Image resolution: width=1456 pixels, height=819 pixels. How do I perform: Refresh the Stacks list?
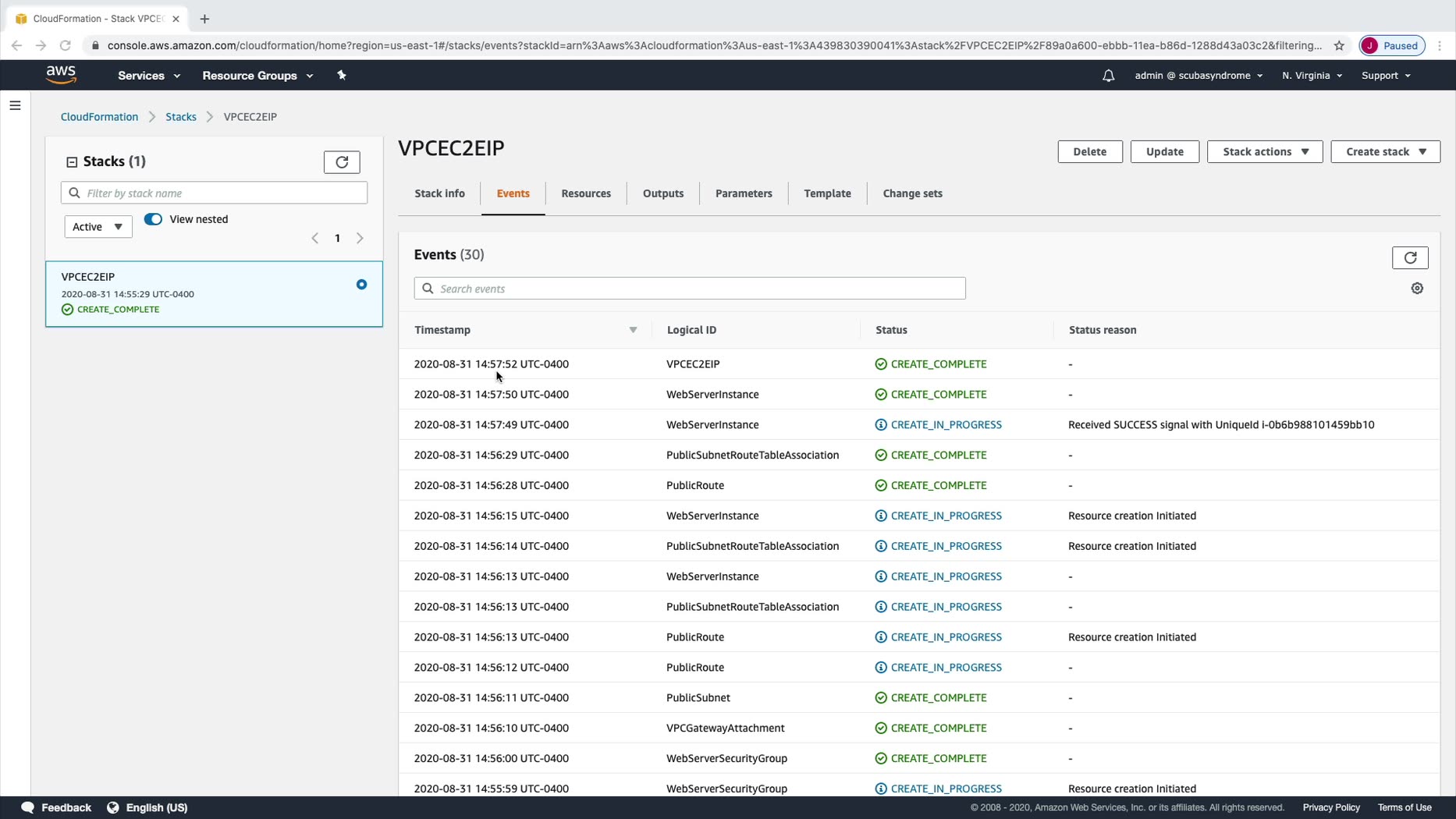(x=342, y=162)
